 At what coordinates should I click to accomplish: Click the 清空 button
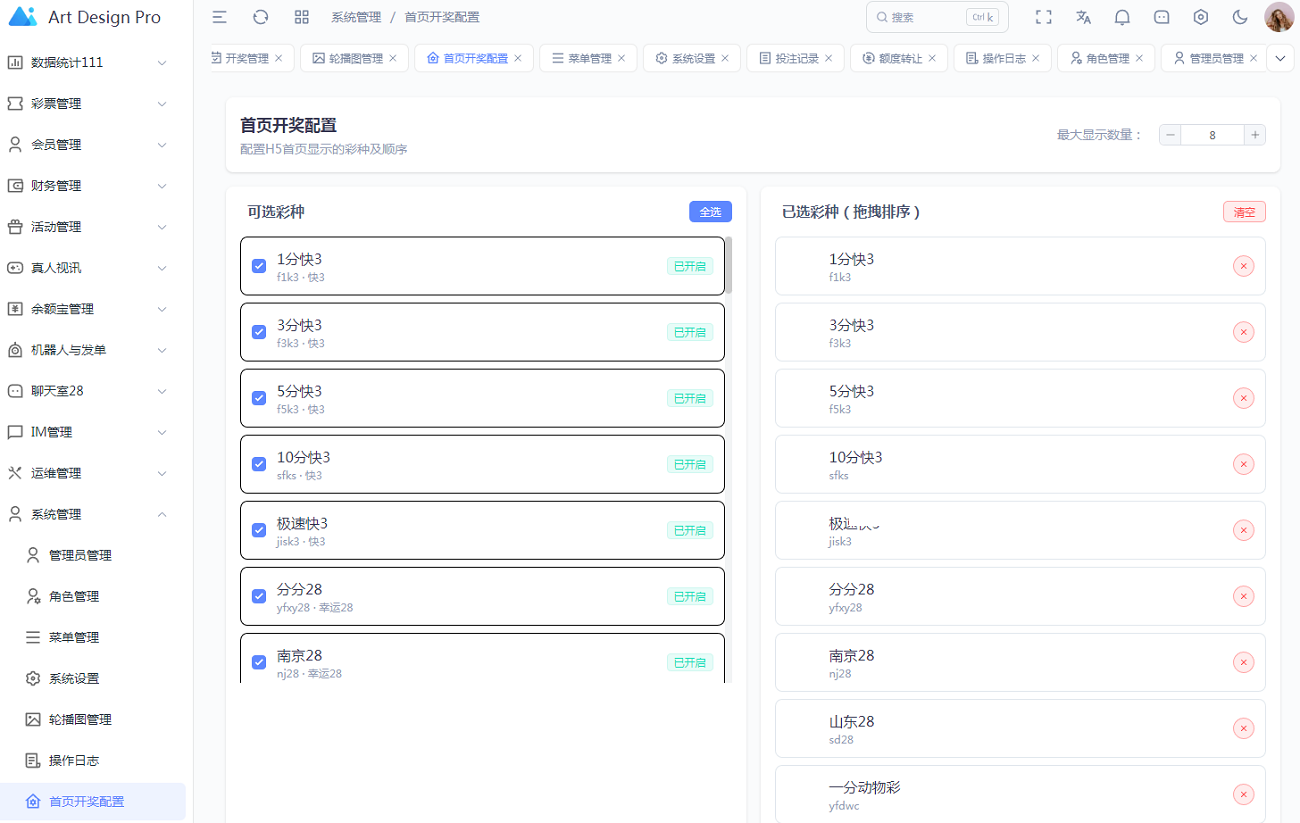[1244, 212]
